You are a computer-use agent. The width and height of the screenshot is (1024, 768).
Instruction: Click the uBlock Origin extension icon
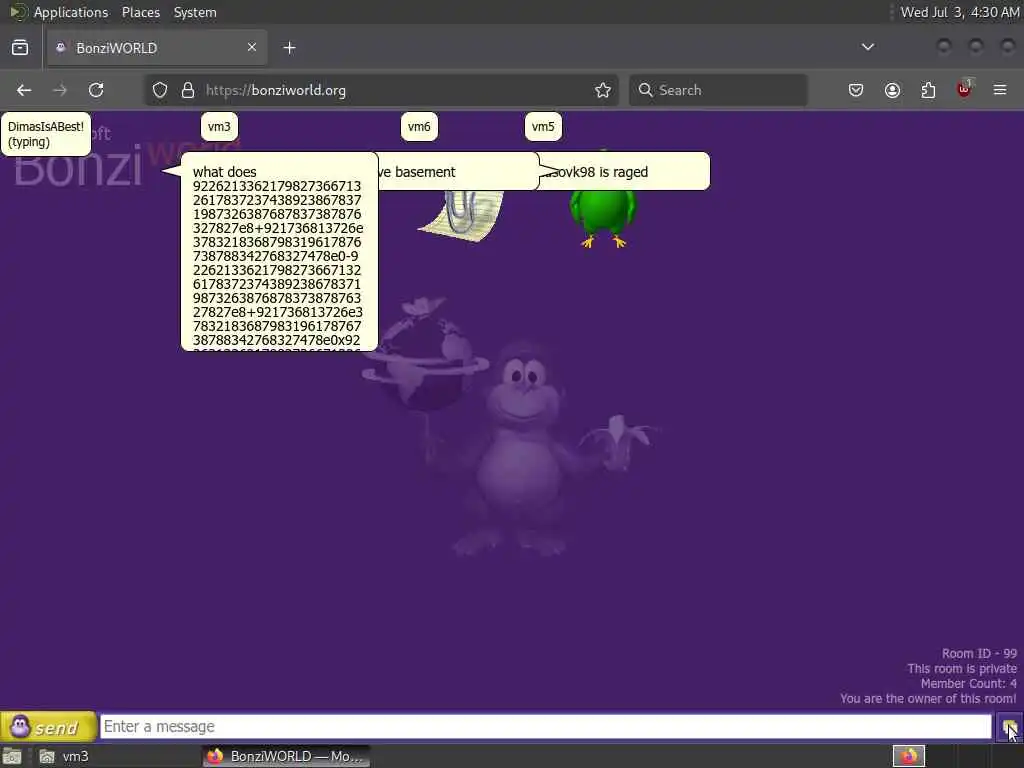tap(964, 89)
